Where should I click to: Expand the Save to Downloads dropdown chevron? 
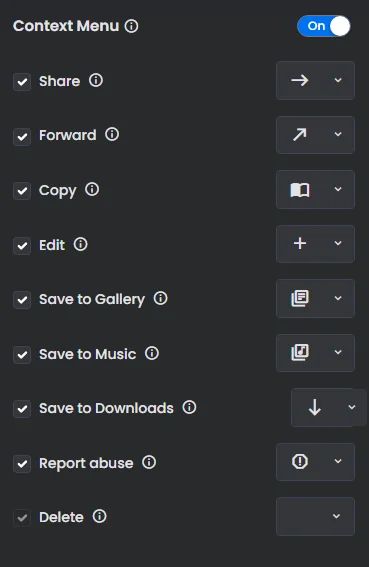pos(352,407)
